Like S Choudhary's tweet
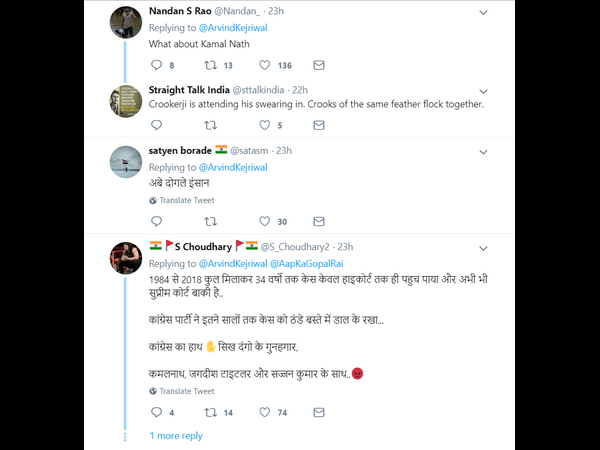The image size is (600, 450). coord(266,412)
